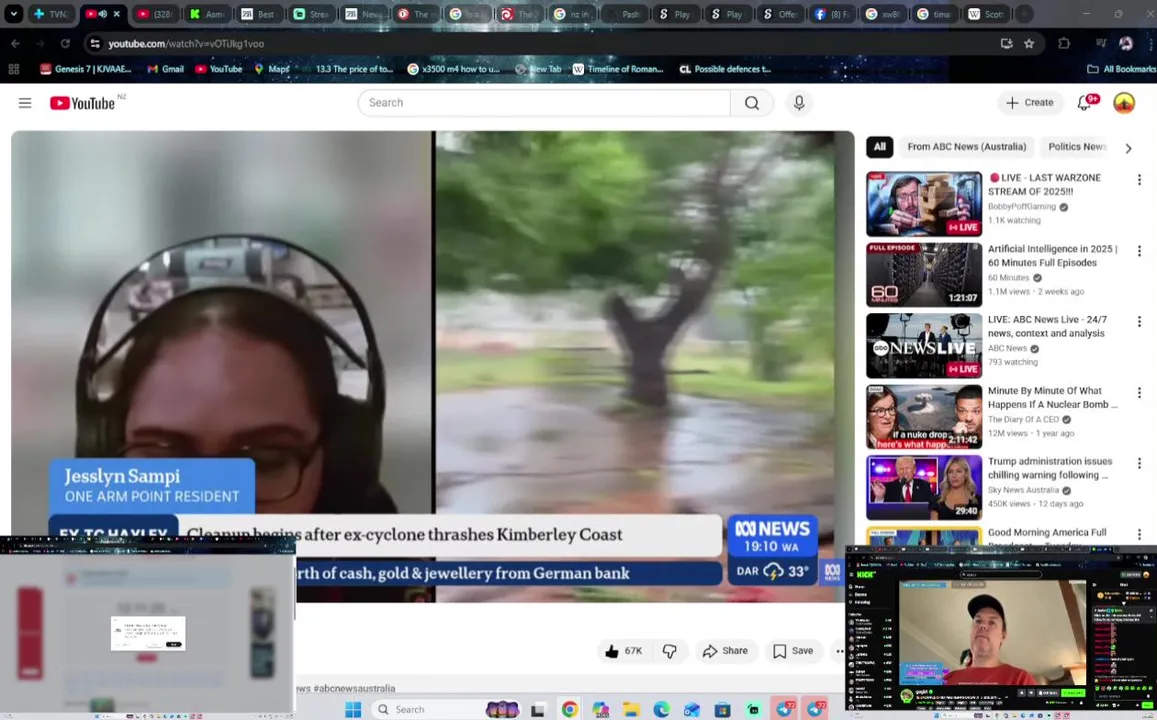1157x720 pixels.
Task: Open the 60 Minutes AI episode thumbnail
Action: click(924, 275)
